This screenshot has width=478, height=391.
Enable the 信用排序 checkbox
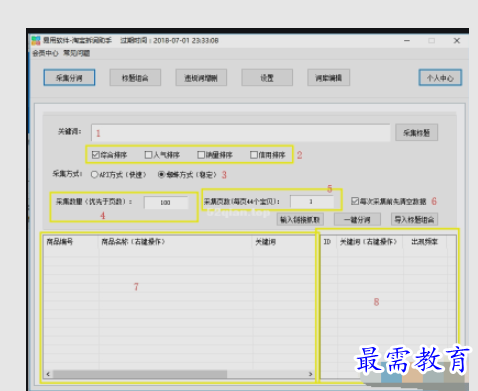tap(254, 155)
